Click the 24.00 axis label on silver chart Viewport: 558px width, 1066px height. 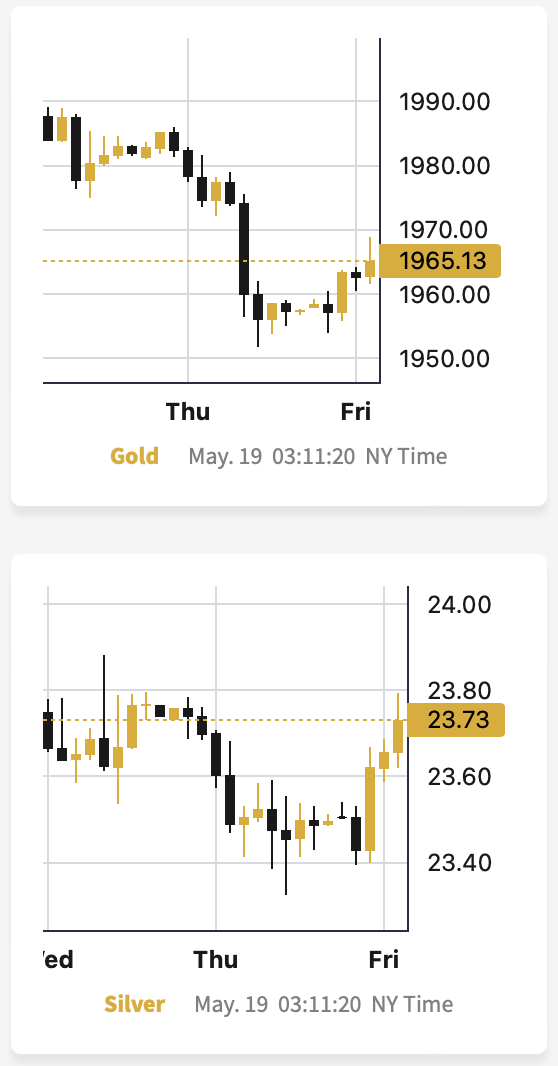tap(459, 604)
